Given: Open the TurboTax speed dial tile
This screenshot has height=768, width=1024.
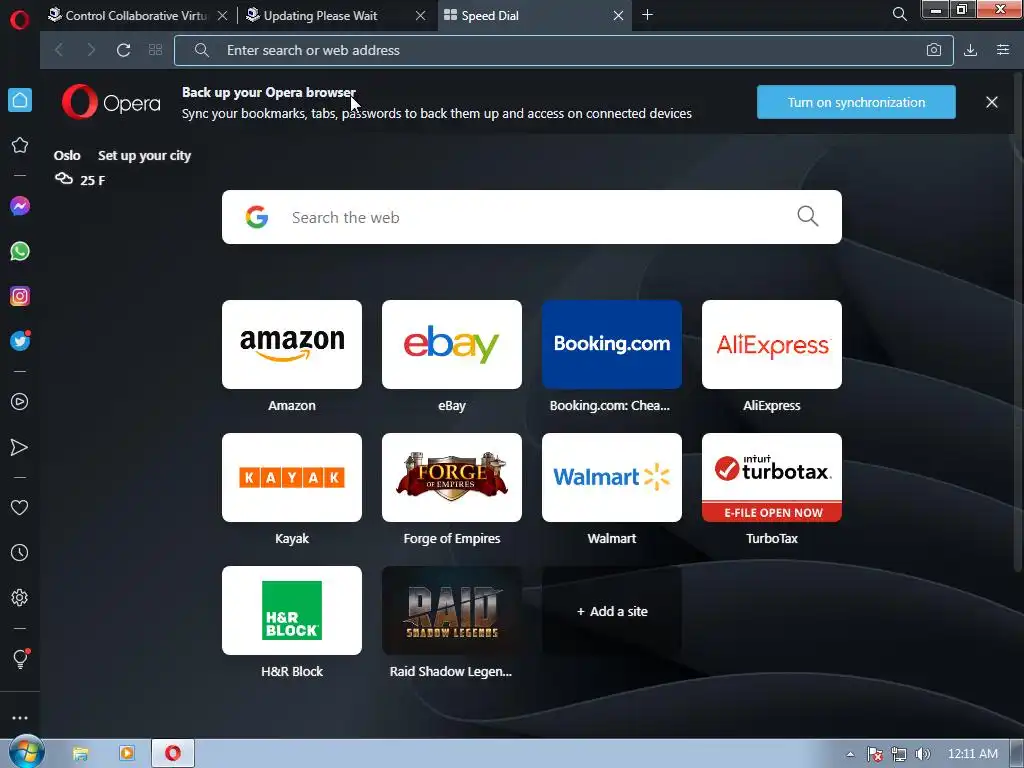Looking at the screenshot, I should coord(772,477).
